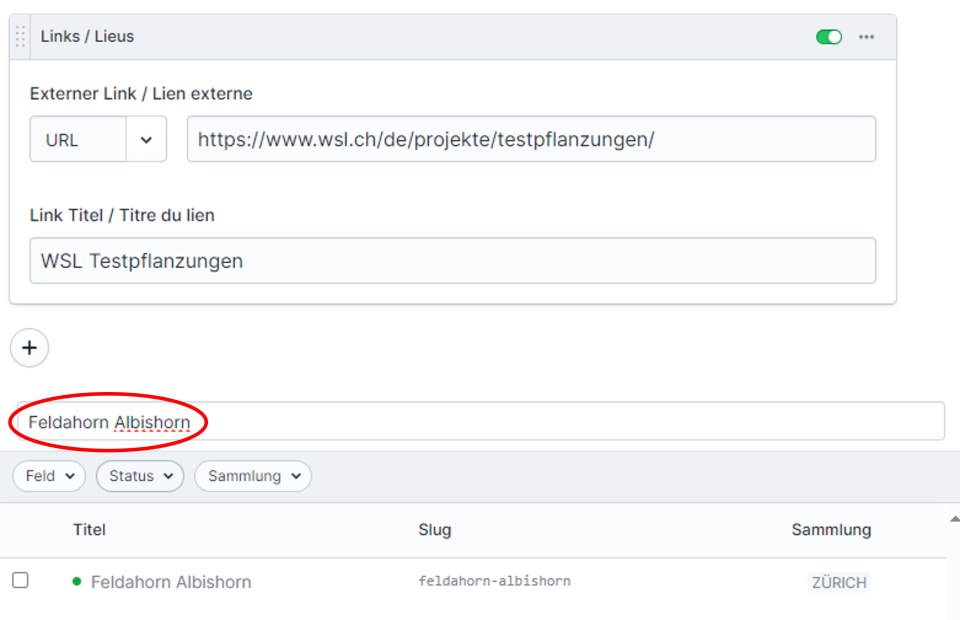Open the Feld filter dropdown
This screenshot has width=960, height=620.
pyautogui.click(x=49, y=476)
